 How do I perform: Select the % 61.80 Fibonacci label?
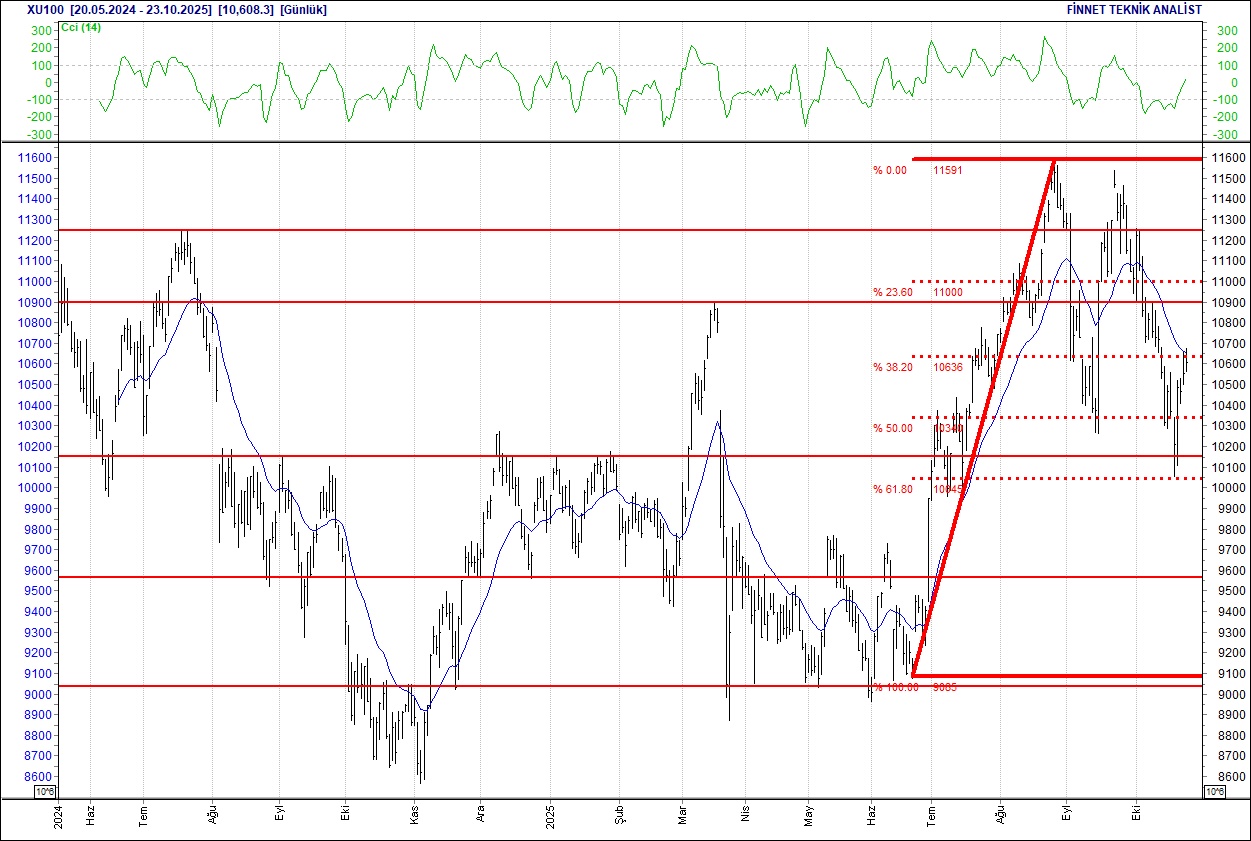click(889, 490)
